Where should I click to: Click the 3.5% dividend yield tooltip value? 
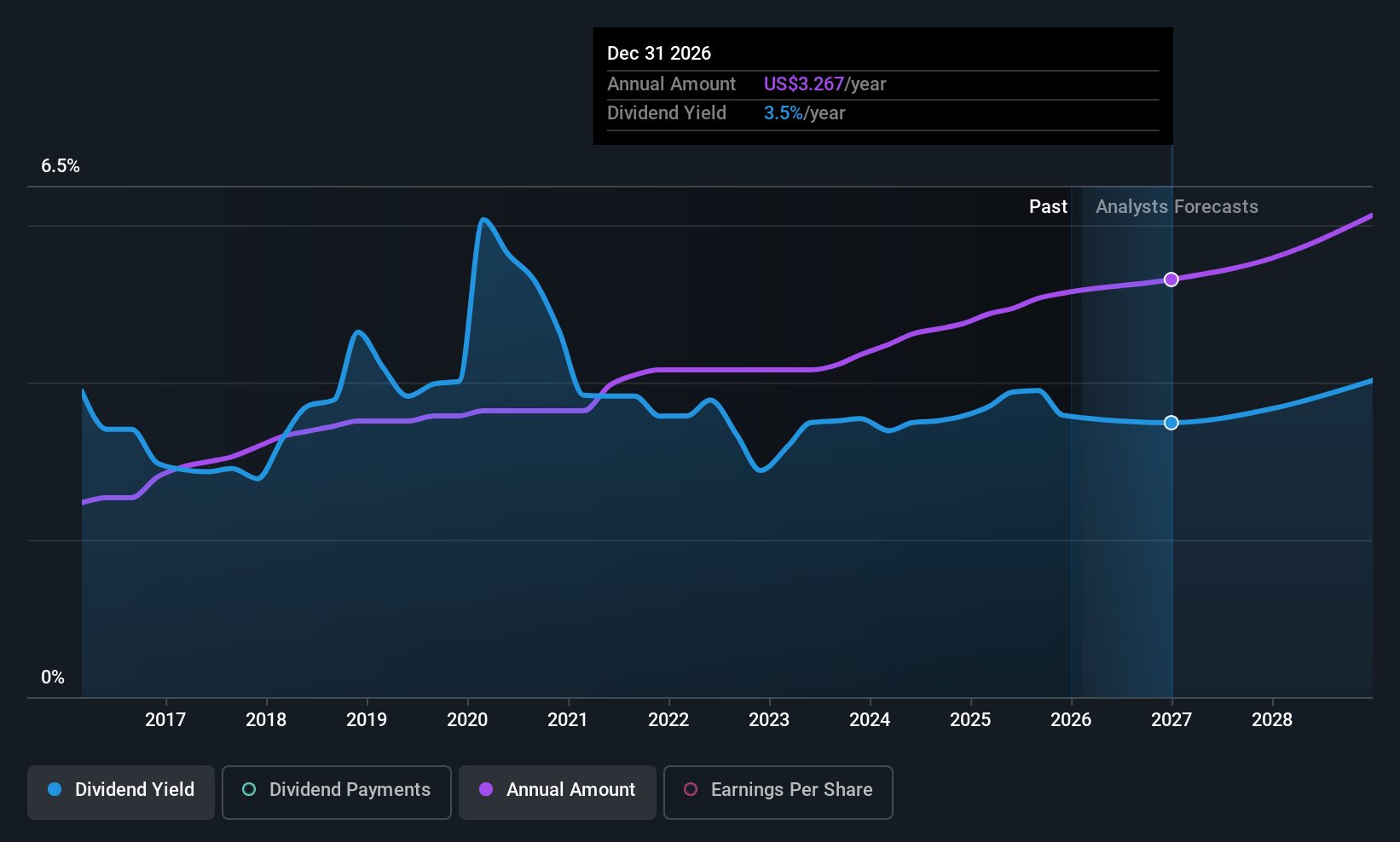click(784, 113)
